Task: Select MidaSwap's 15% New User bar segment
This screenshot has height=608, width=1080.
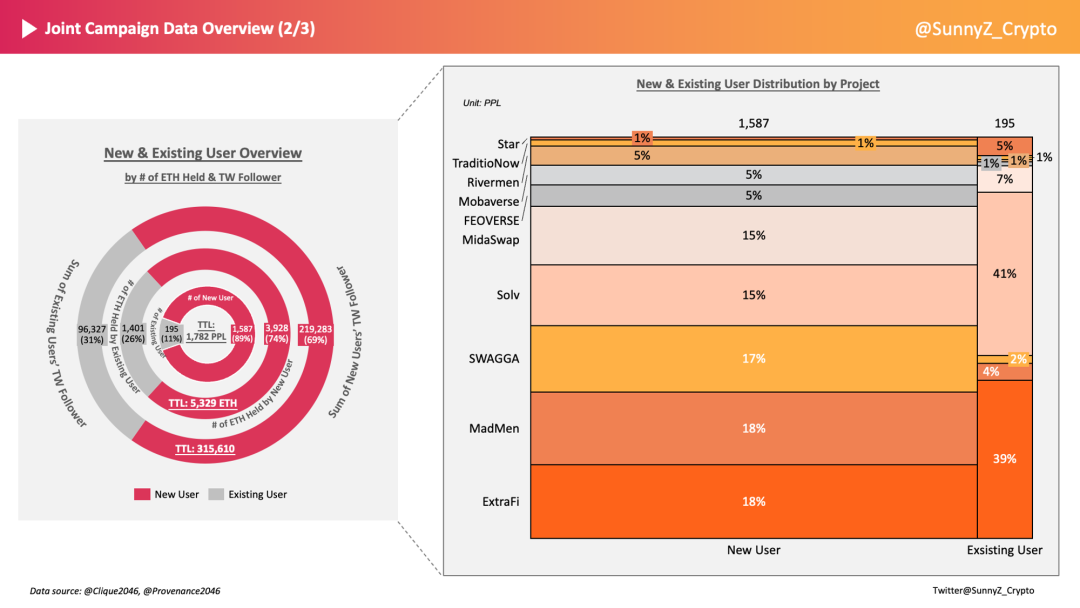Action: pyautogui.click(x=754, y=235)
